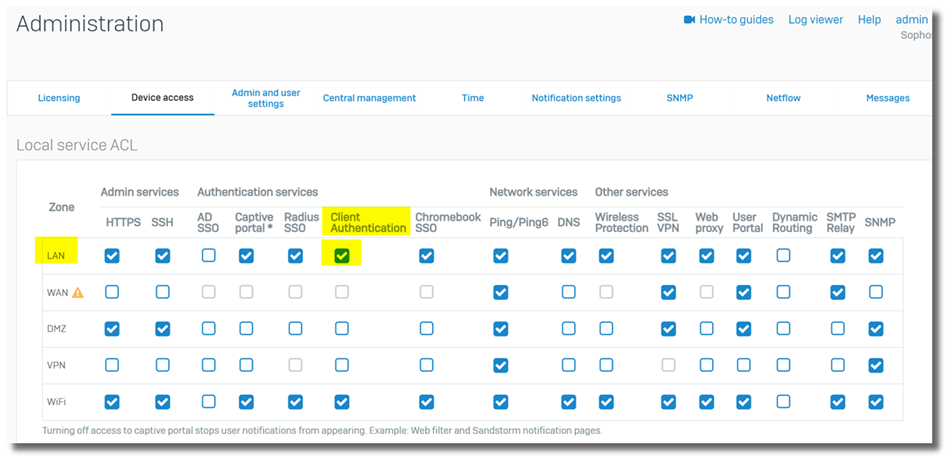Uncheck User Portal for DMZ zone
The image size is (945, 456).
743,329
